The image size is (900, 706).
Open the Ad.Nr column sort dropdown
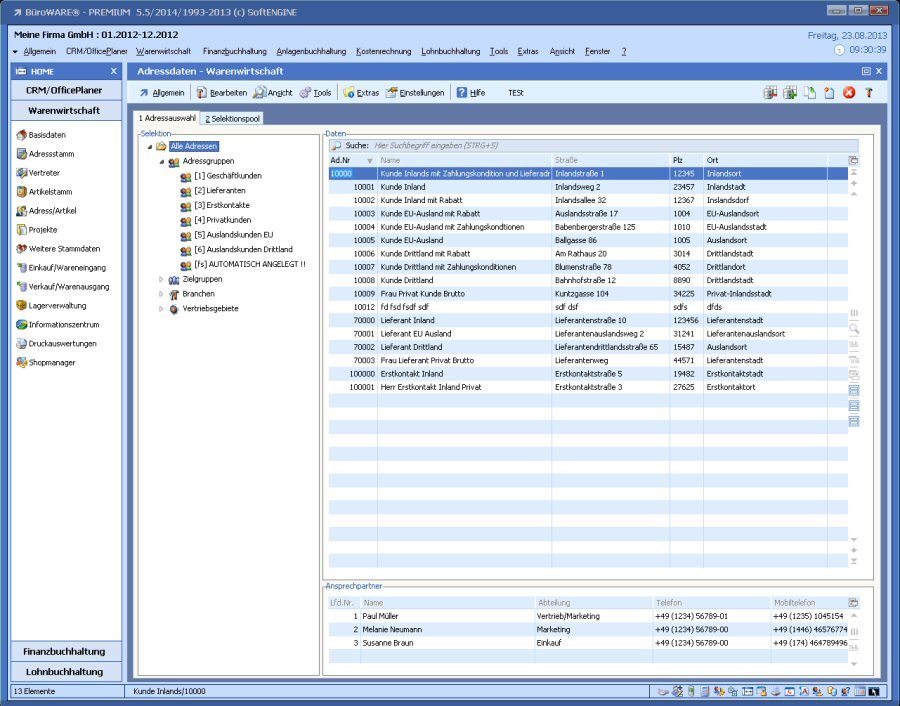(369, 160)
